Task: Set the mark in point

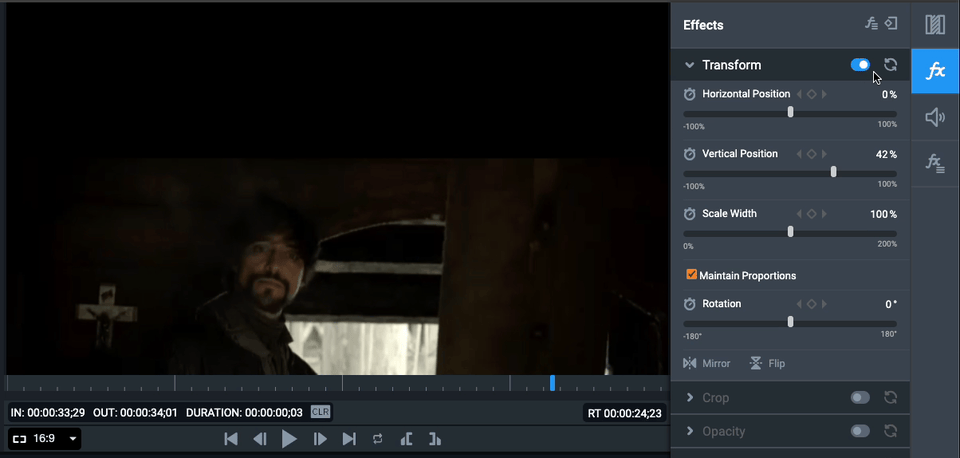Action: [x=406, y=439]
